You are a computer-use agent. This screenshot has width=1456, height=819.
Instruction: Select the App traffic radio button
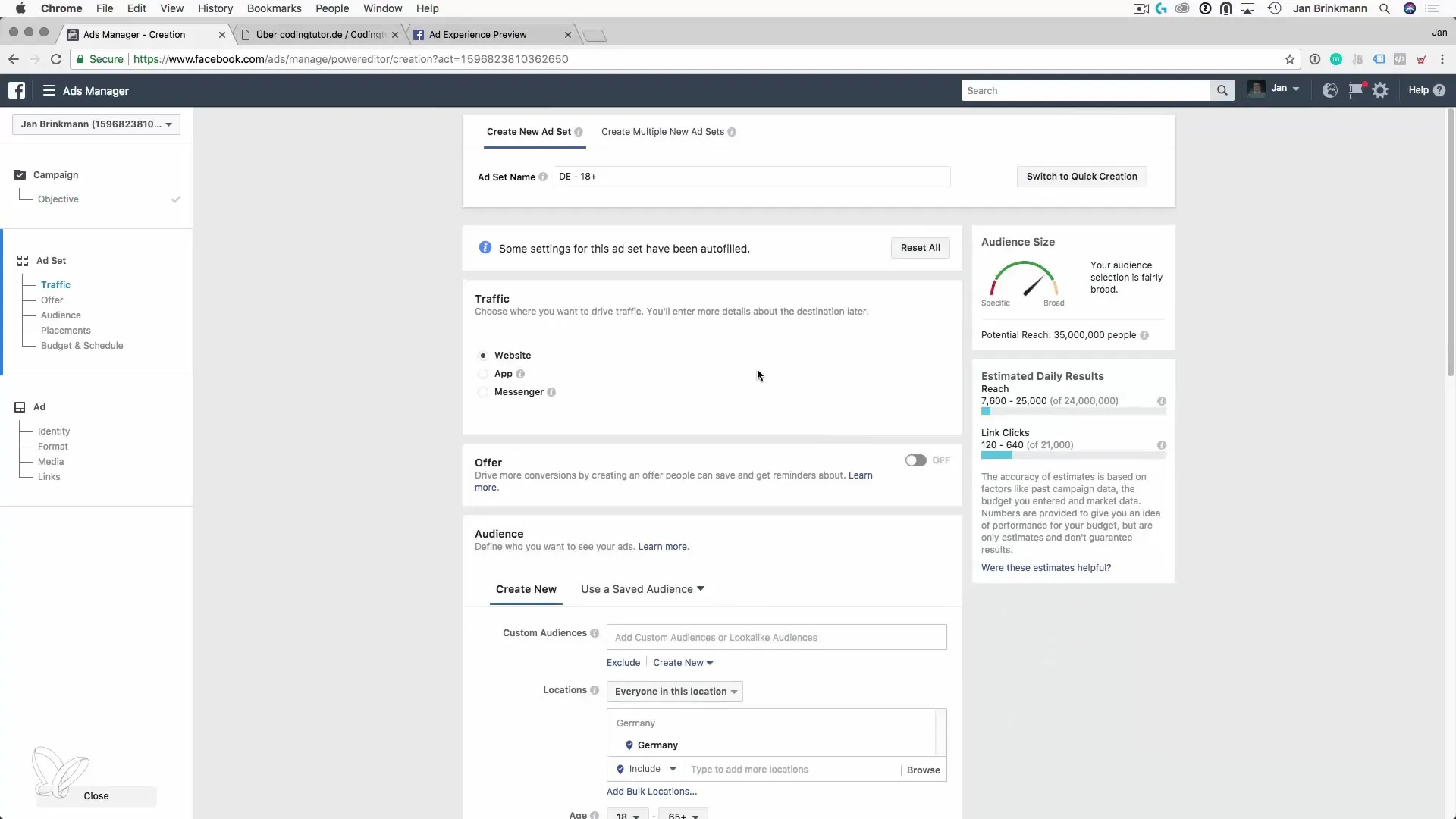coord(483,374)
